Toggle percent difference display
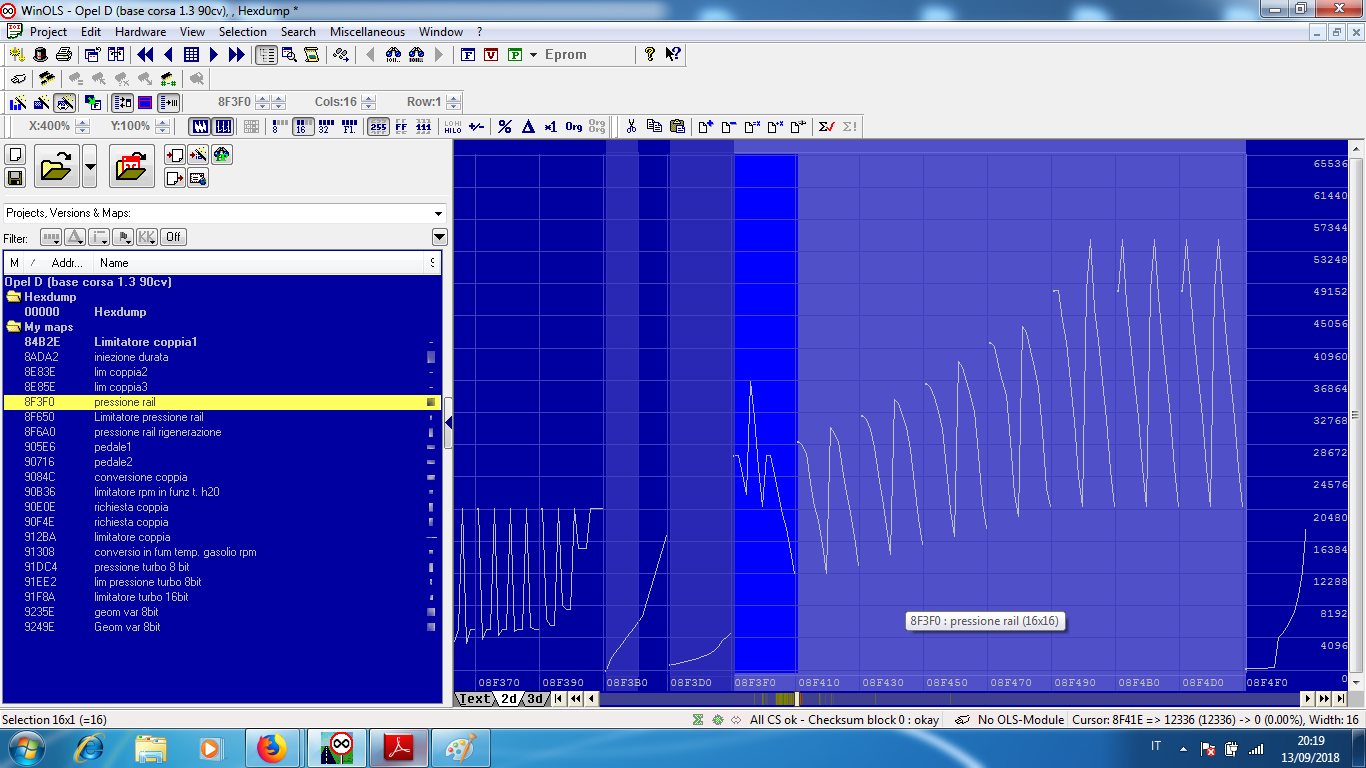The height and width of the screenshot is (768, 1366). 505,127
